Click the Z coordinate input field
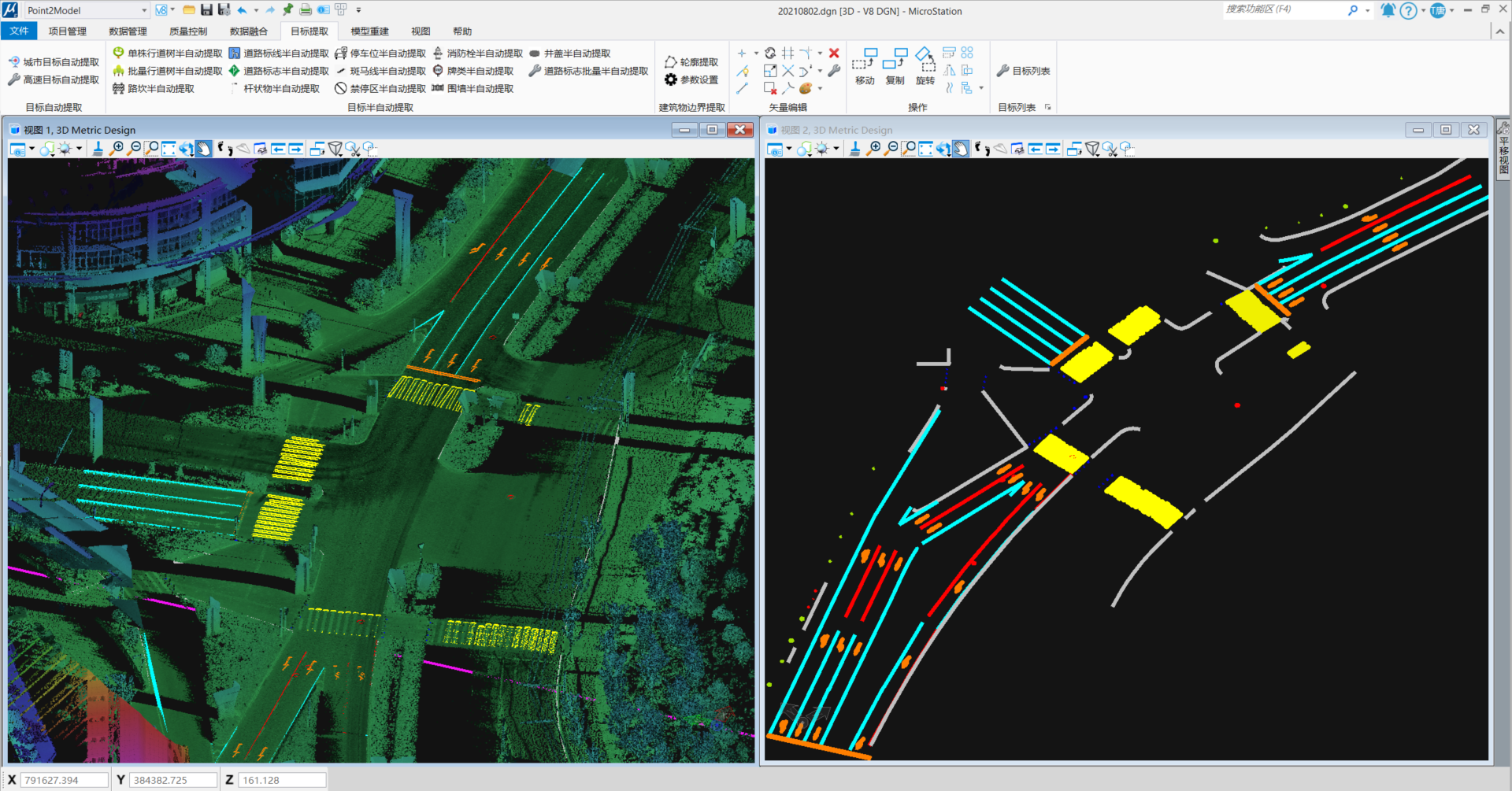 282,780
